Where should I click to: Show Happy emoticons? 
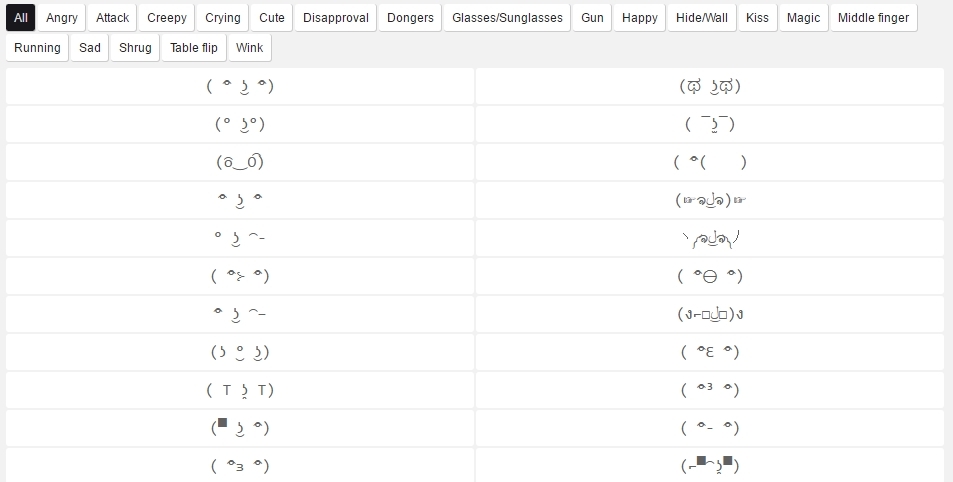(640, 18)
